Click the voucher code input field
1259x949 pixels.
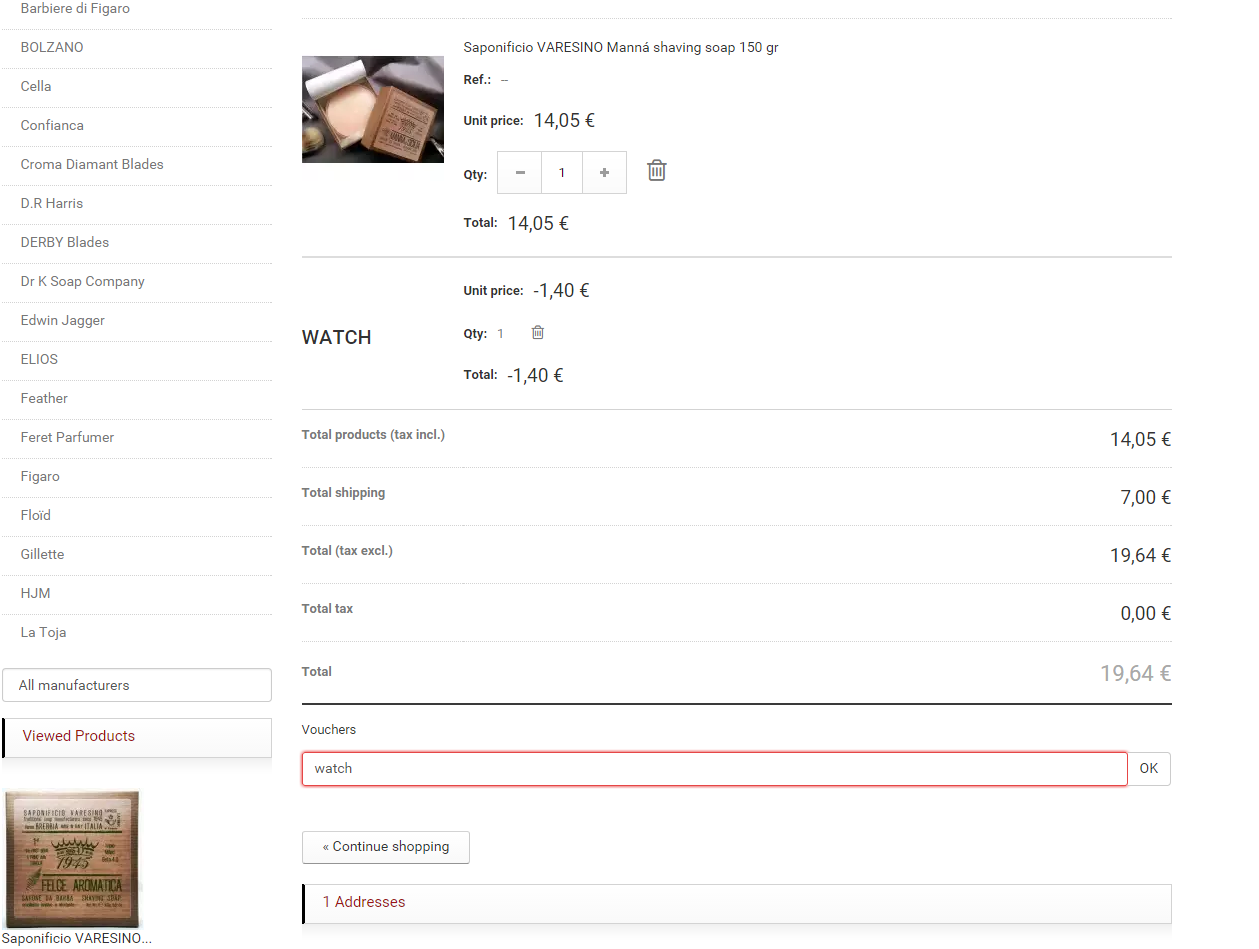(714, 769)
